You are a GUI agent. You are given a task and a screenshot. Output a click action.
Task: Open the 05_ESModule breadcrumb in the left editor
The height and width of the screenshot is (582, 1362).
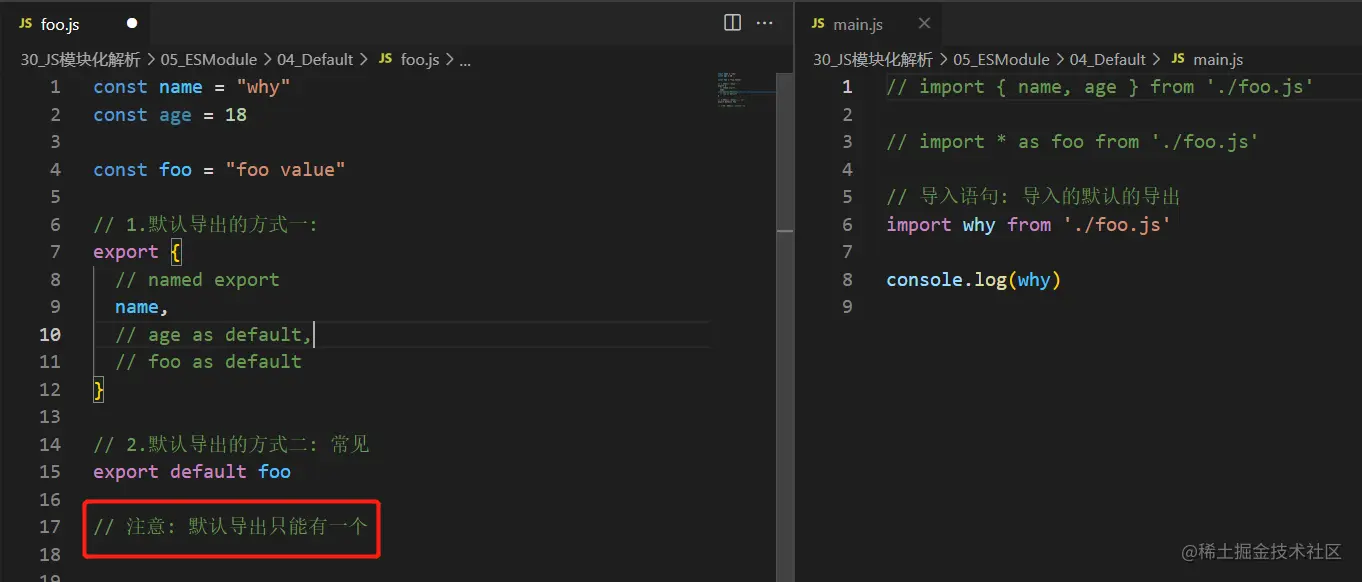pyautogui.click(x=208, y=60)
